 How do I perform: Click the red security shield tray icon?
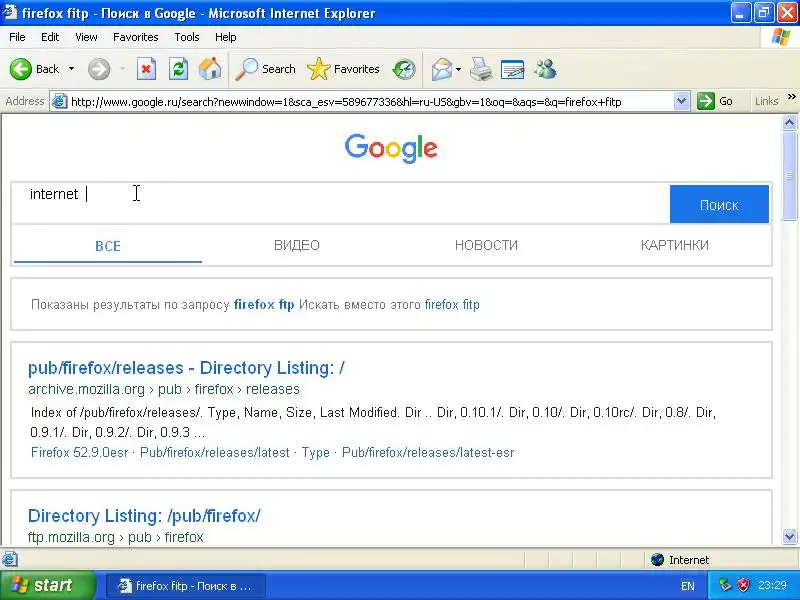pos(744,585)
